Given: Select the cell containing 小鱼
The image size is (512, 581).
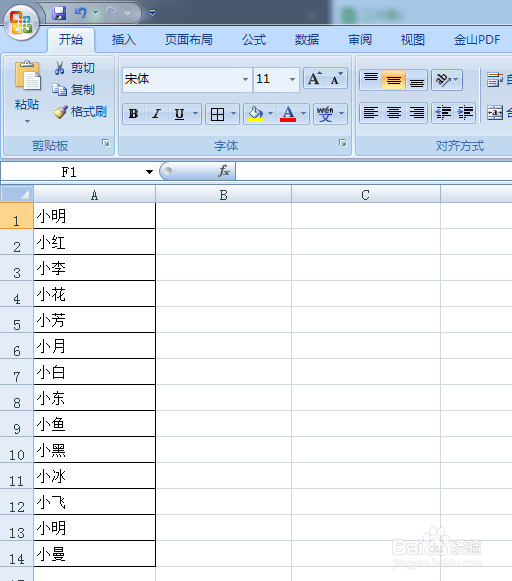Looking at the screenshot, I should tap(94, 424).
